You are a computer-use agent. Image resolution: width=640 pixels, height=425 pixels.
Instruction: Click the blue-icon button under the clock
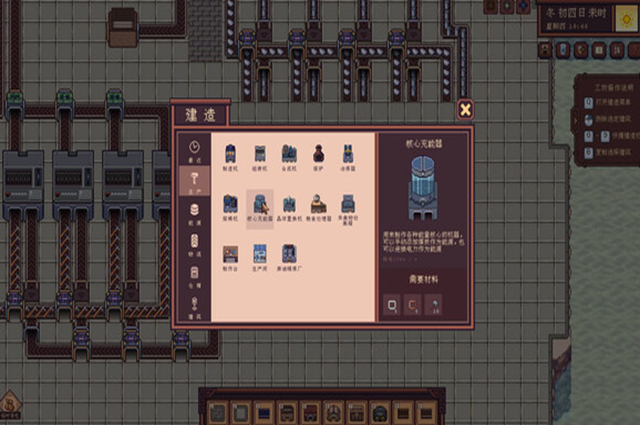564,50
